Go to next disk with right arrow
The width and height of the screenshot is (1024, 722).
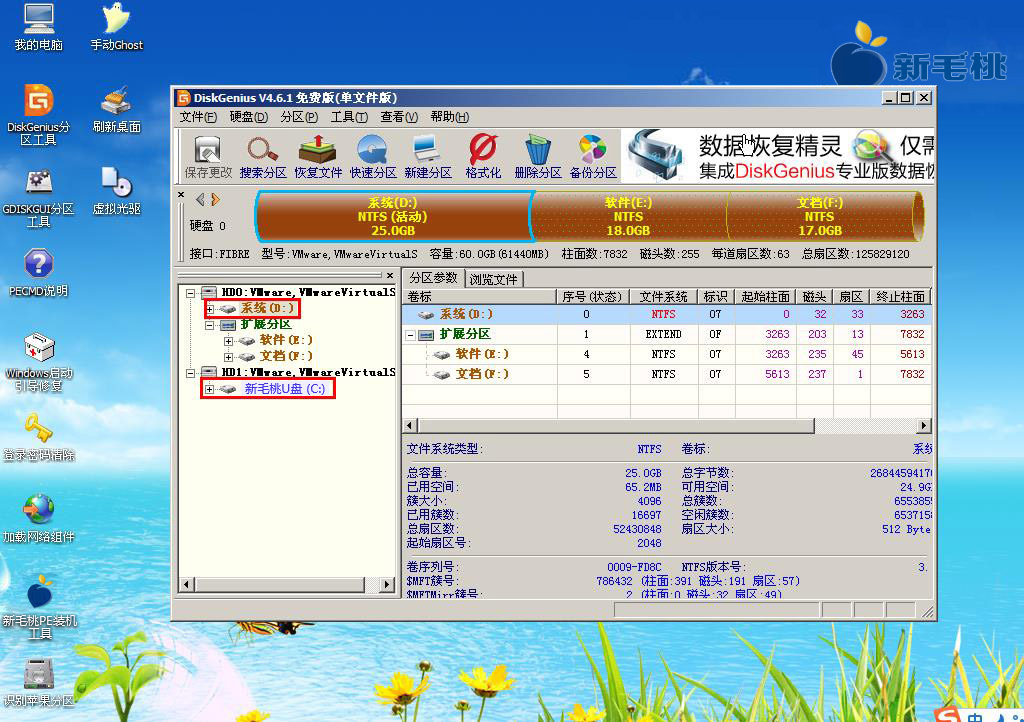216,200
